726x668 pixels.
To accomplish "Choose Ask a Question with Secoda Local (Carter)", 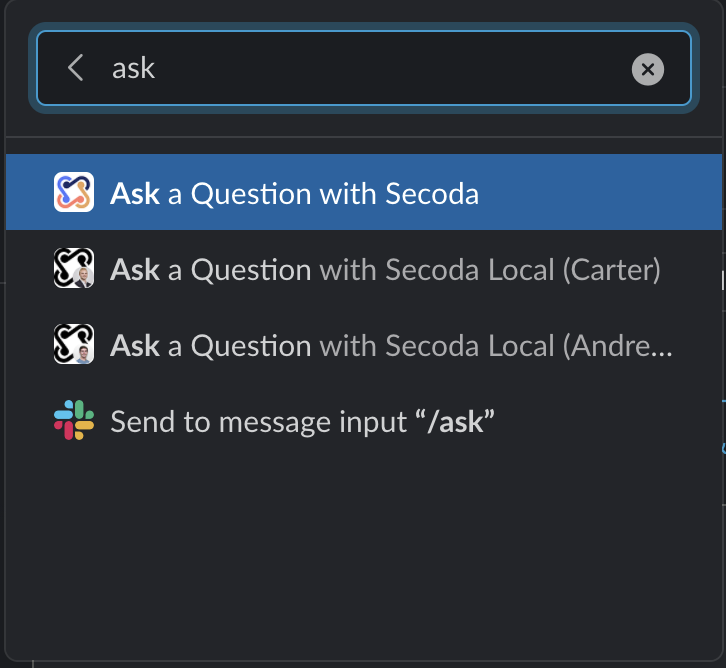I will point(385,269).
